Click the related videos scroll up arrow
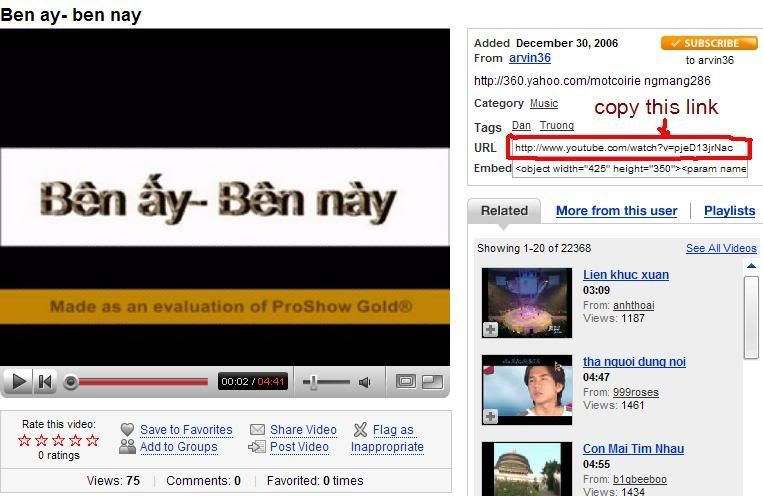The image size is (763, 496). click(751, 266)
